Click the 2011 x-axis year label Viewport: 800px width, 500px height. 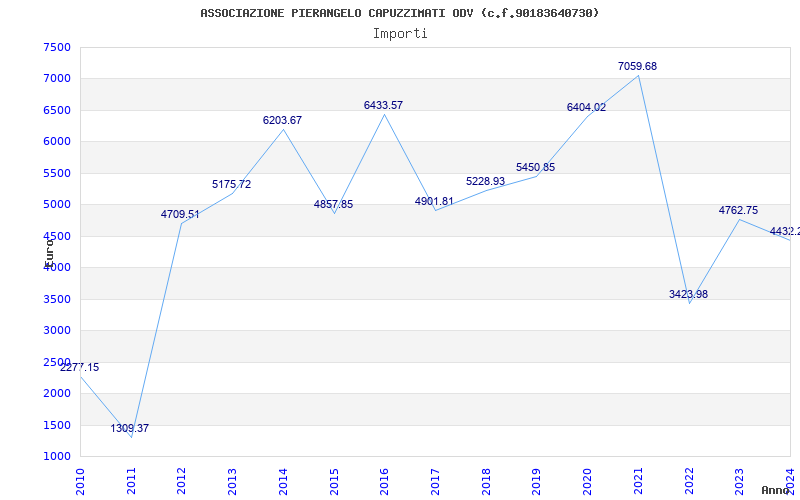coord(131,482)
